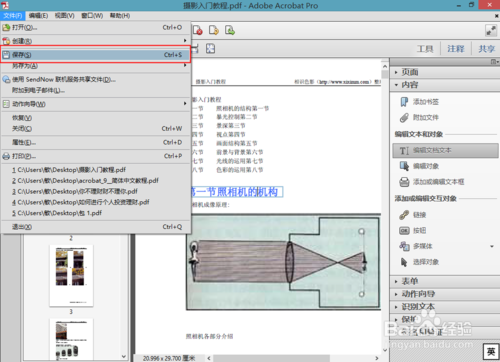500x362 pixels.
Task: Toggle full screen read mode icon
Action: point(491,30)
